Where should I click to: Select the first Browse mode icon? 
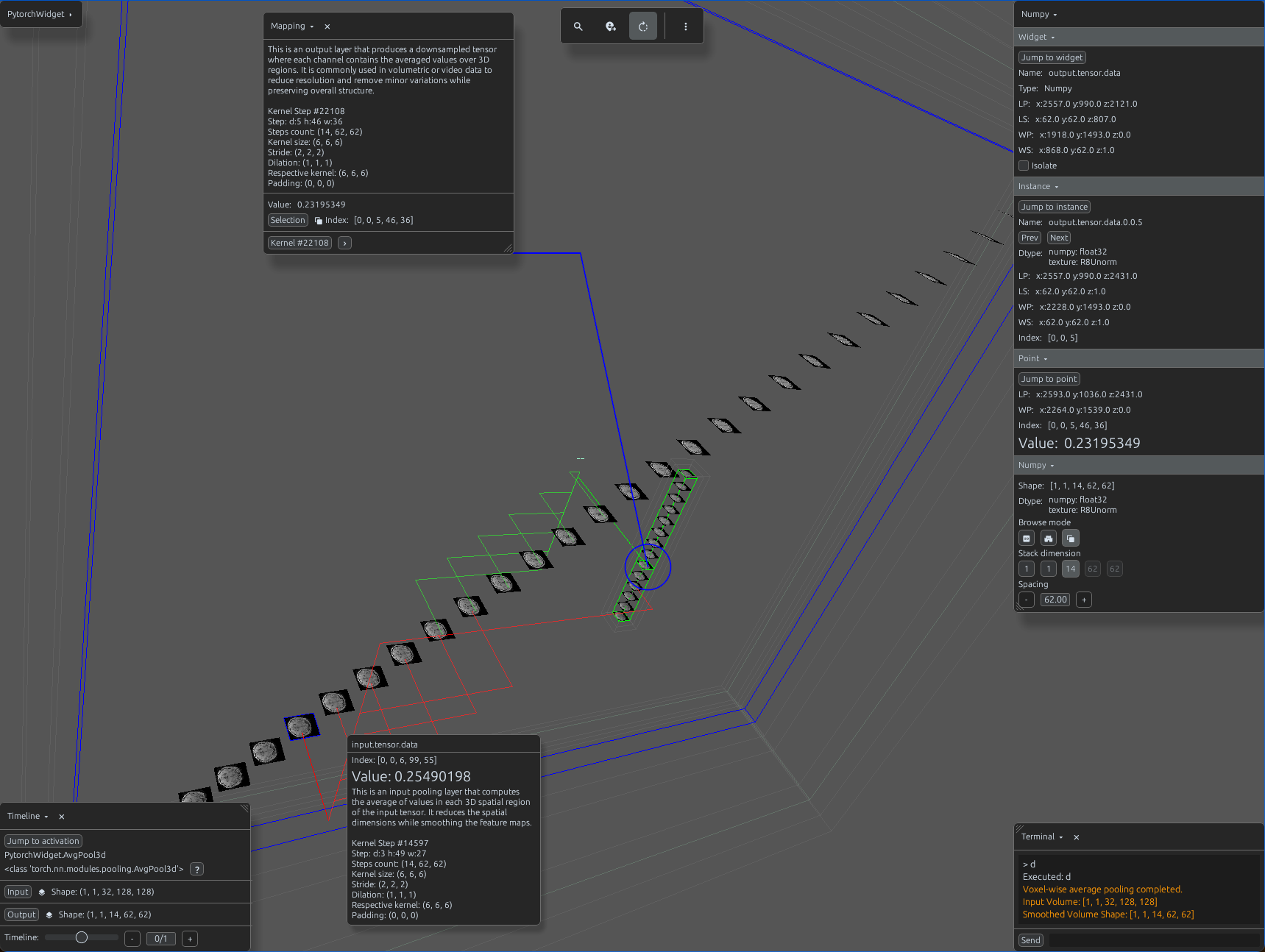click(x=1027, y=539)
